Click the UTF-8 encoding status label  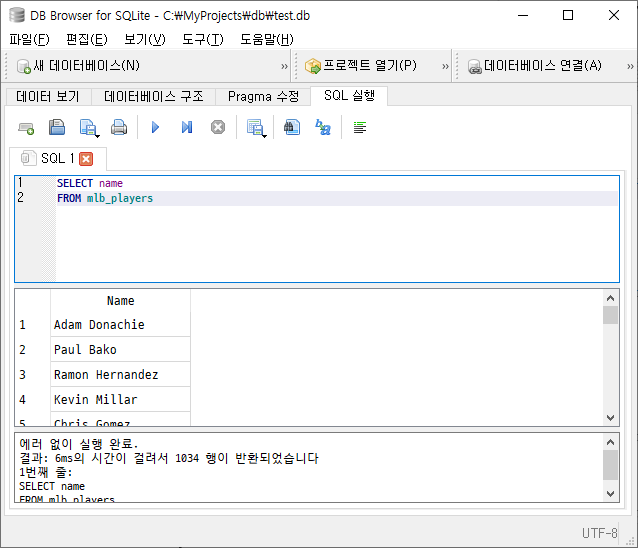(599, 533)
